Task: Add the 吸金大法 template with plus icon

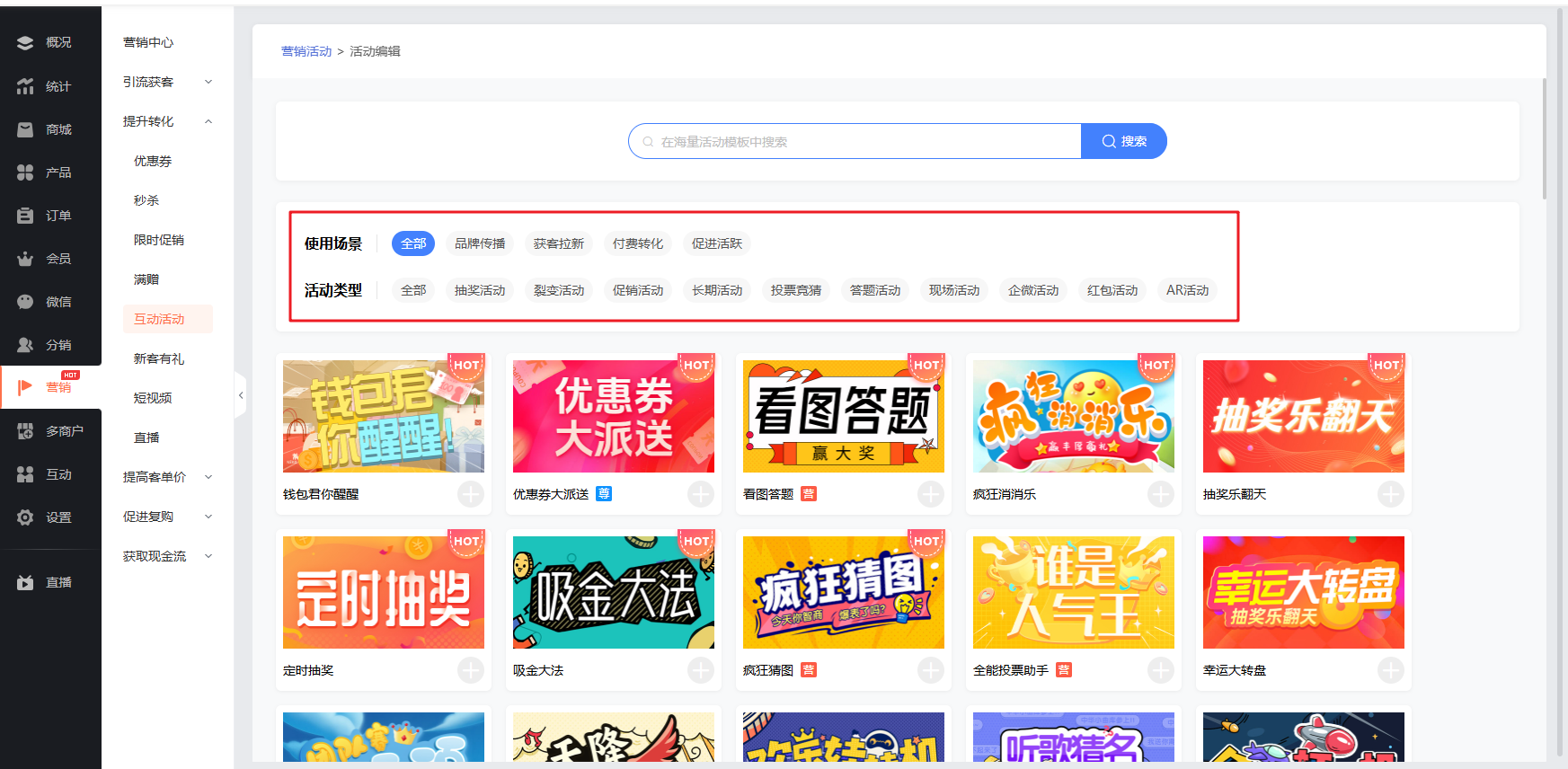Action: coord(701,670)
